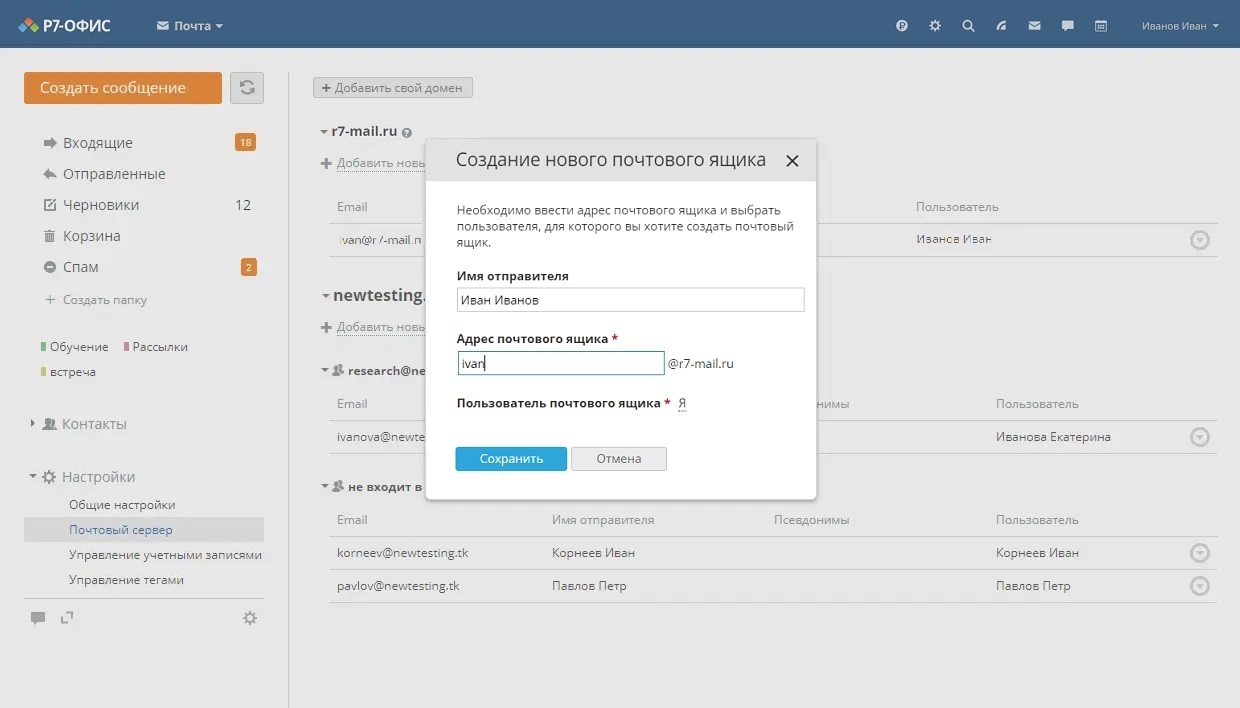This screenshot has height=708, width=1240.
Task: Open the calendar icon in header
Action: (1101, 26)
